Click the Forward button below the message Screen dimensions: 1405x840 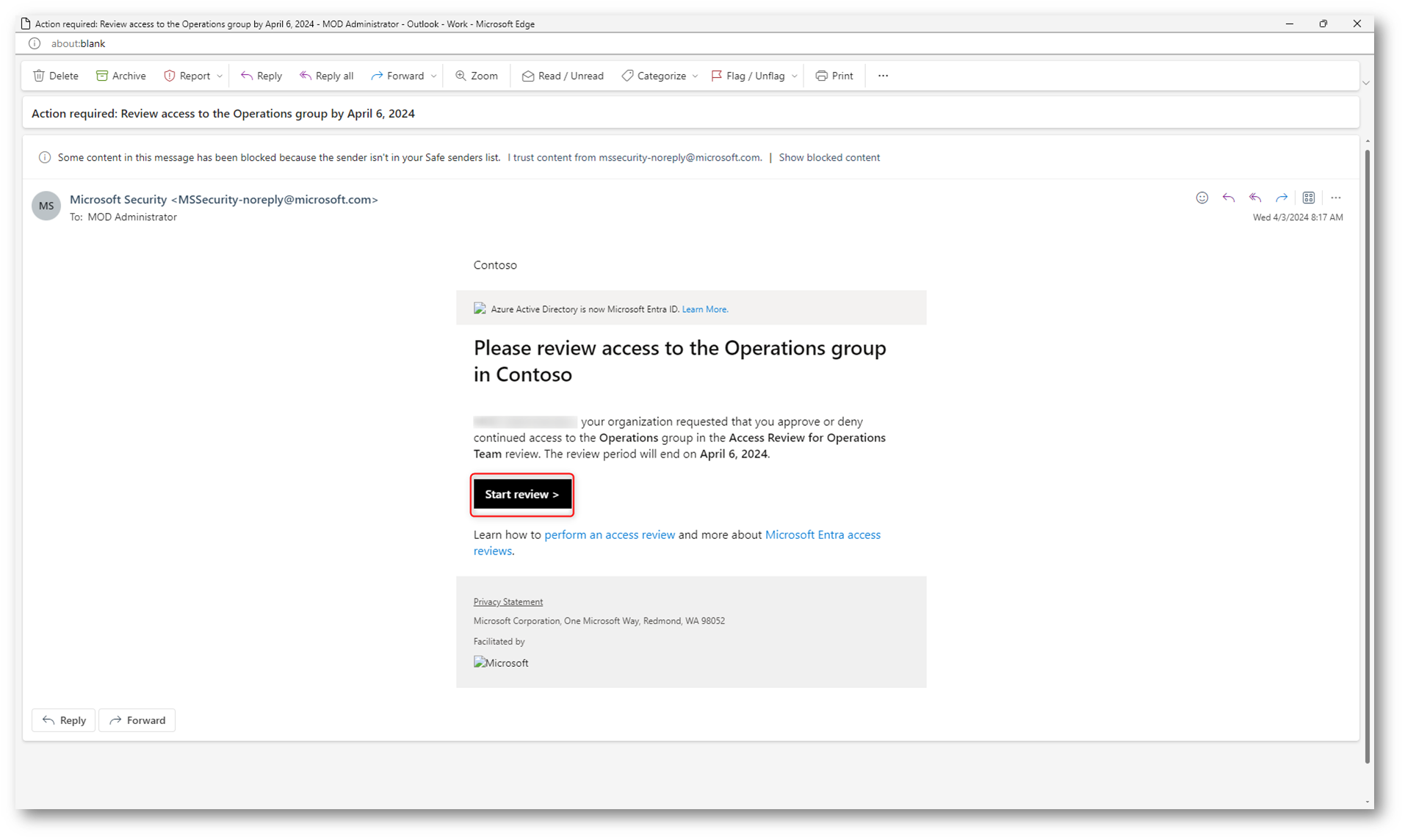point(137,720)
